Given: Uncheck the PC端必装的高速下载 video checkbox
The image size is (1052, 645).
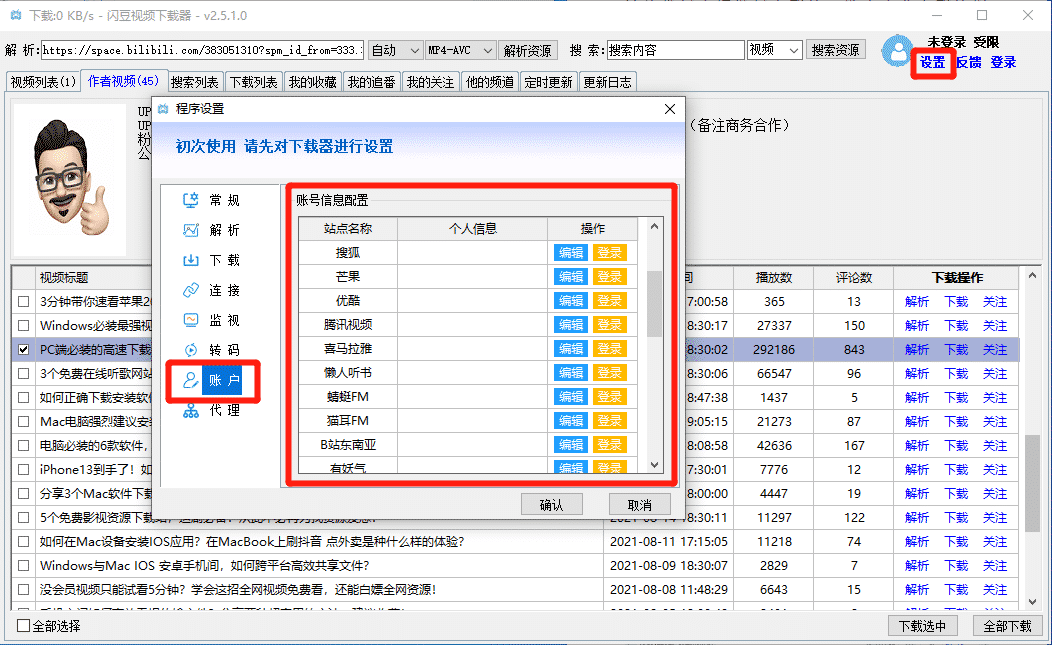Looking at the screenshot, I should 23,350.
